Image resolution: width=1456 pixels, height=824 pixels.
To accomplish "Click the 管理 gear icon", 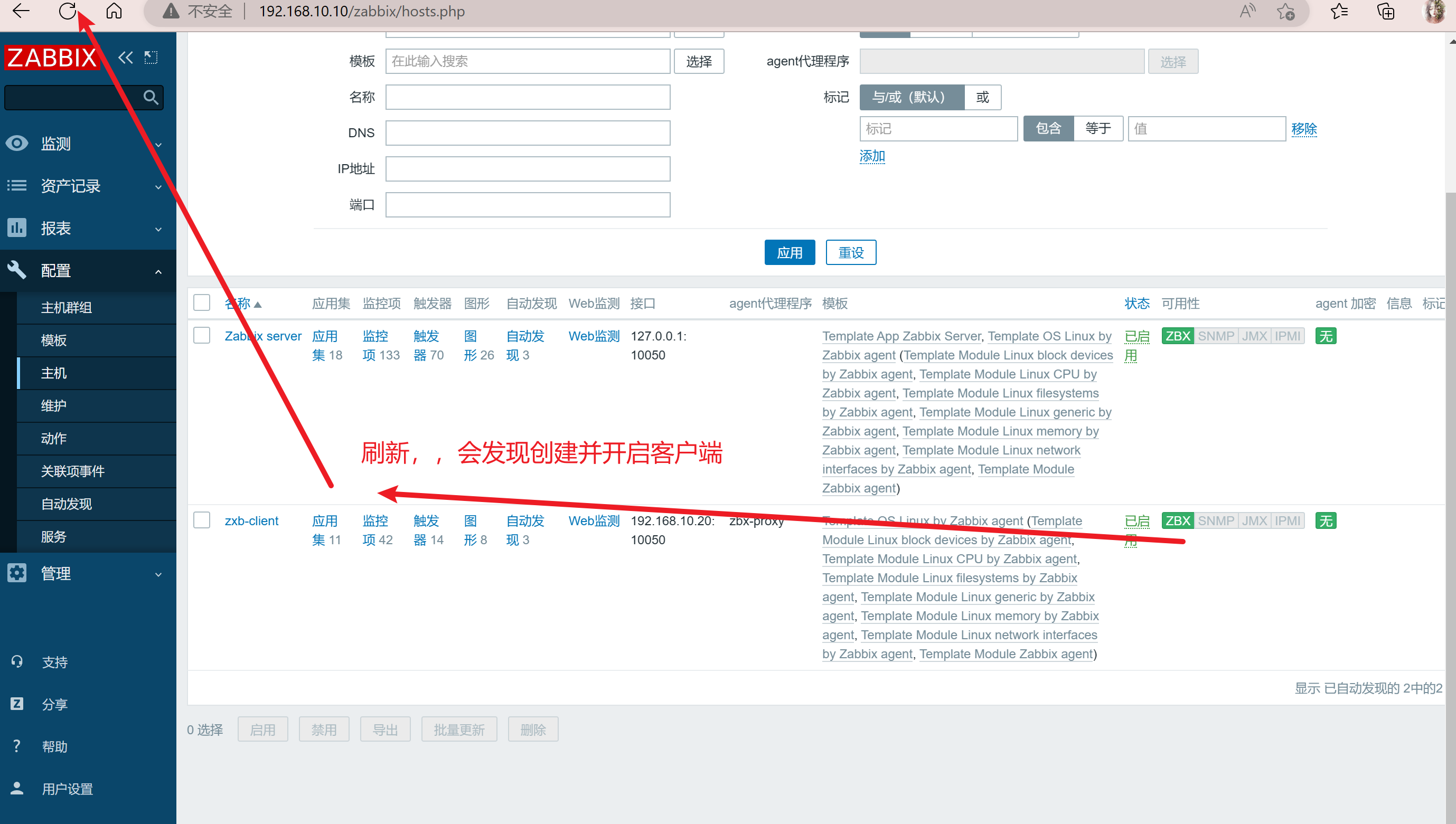I will pos(17,573).
